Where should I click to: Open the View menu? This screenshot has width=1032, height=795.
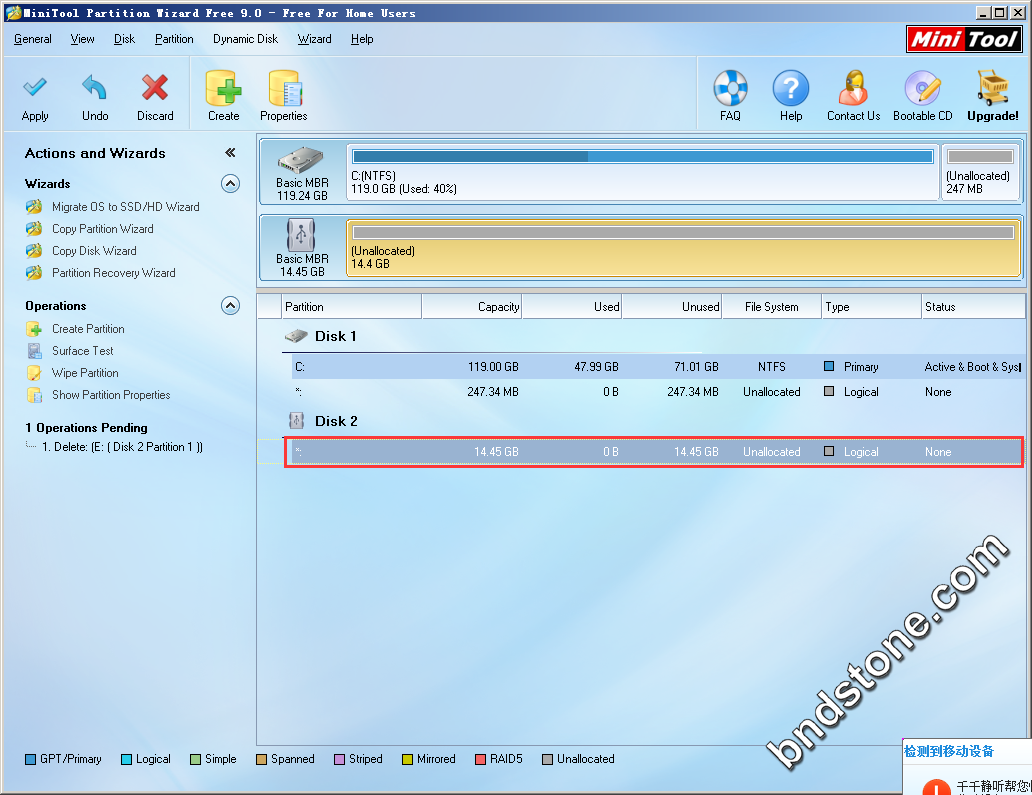pyautogui.click(x=82, y=39)
